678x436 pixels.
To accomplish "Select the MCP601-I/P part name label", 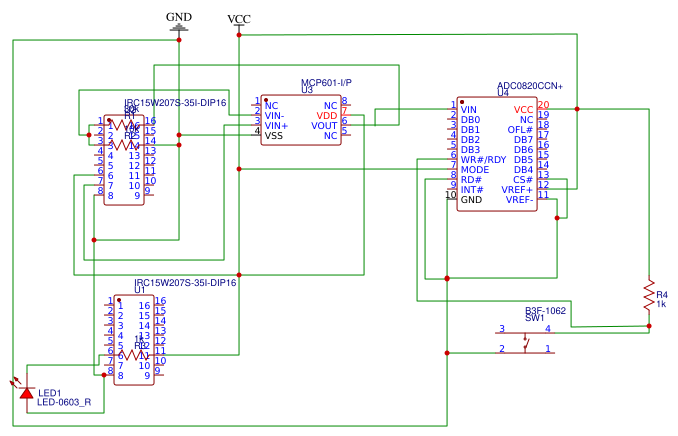I will pyautogui.click(x=326, y=82).
